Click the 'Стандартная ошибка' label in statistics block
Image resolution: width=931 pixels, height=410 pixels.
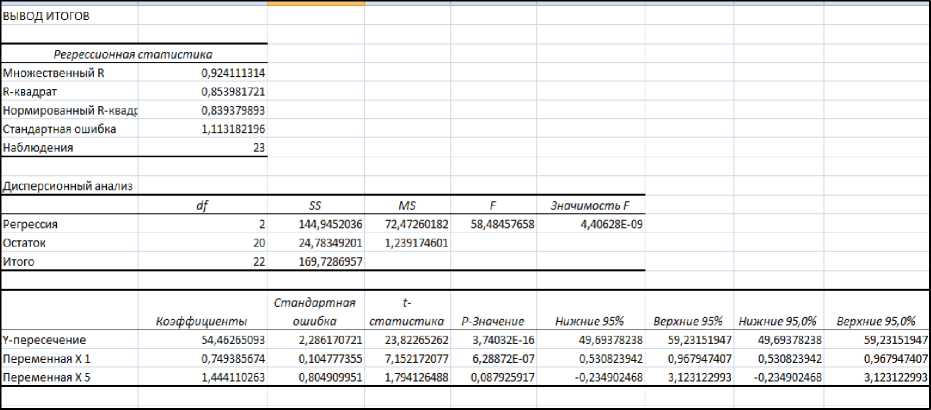pos(59,129)
